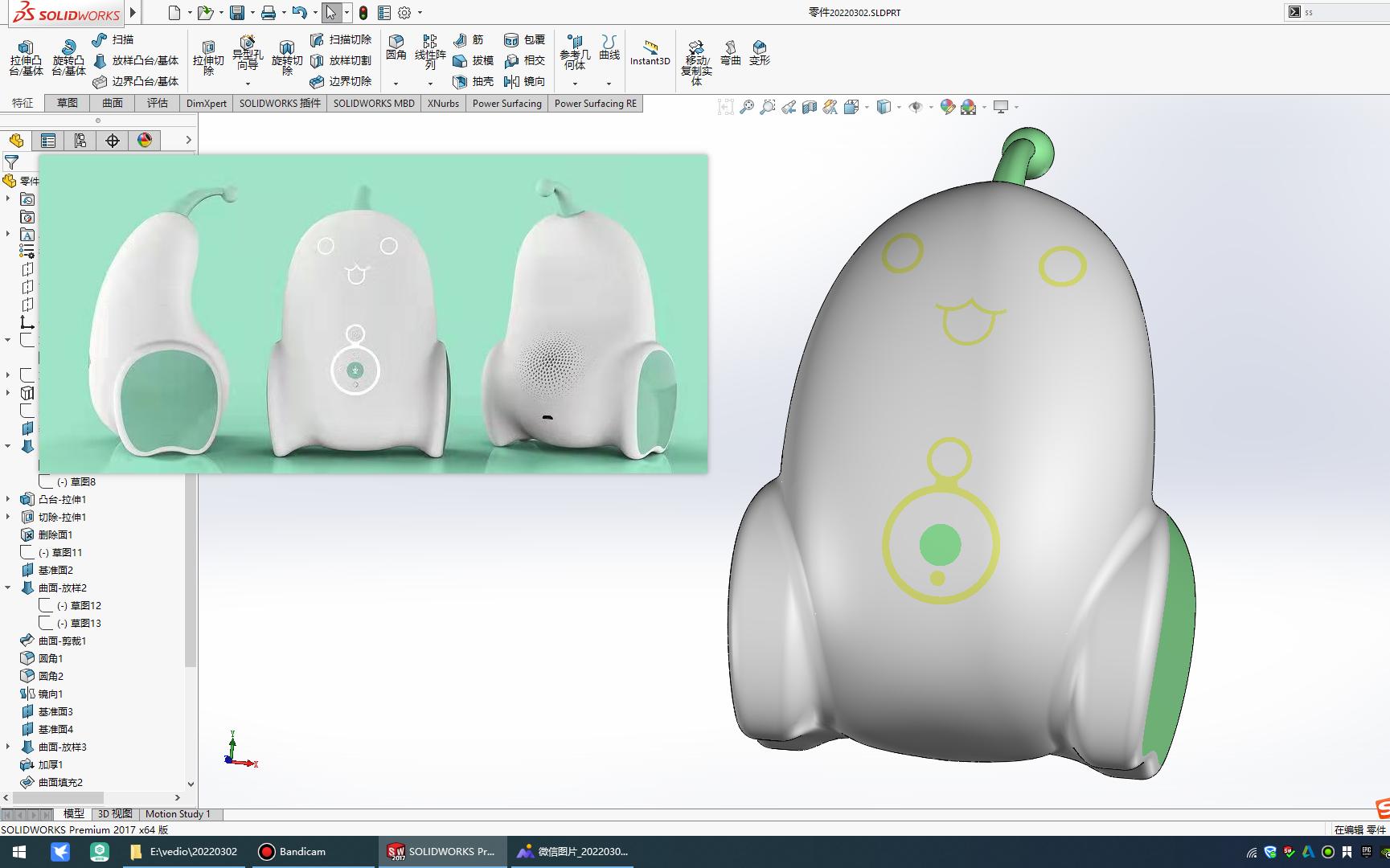Open the Edit Appearance color tool
Viewport: 1390px width, 868px height.
pyautogui.click(x=947, y=106)
